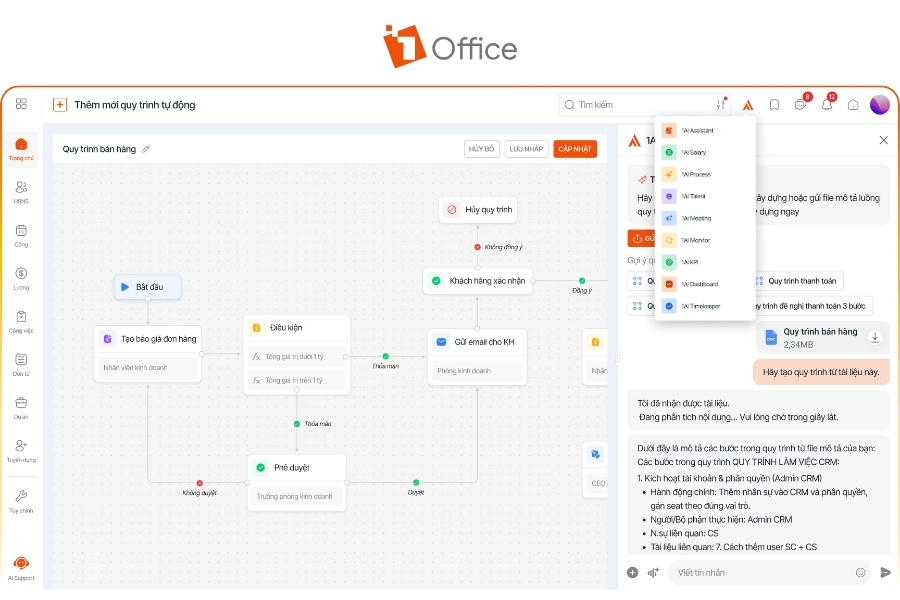Image resolution: width=900 pixels, height=600 pixels.
Task: Open the Công việc task module
Action: pos(21,321)
